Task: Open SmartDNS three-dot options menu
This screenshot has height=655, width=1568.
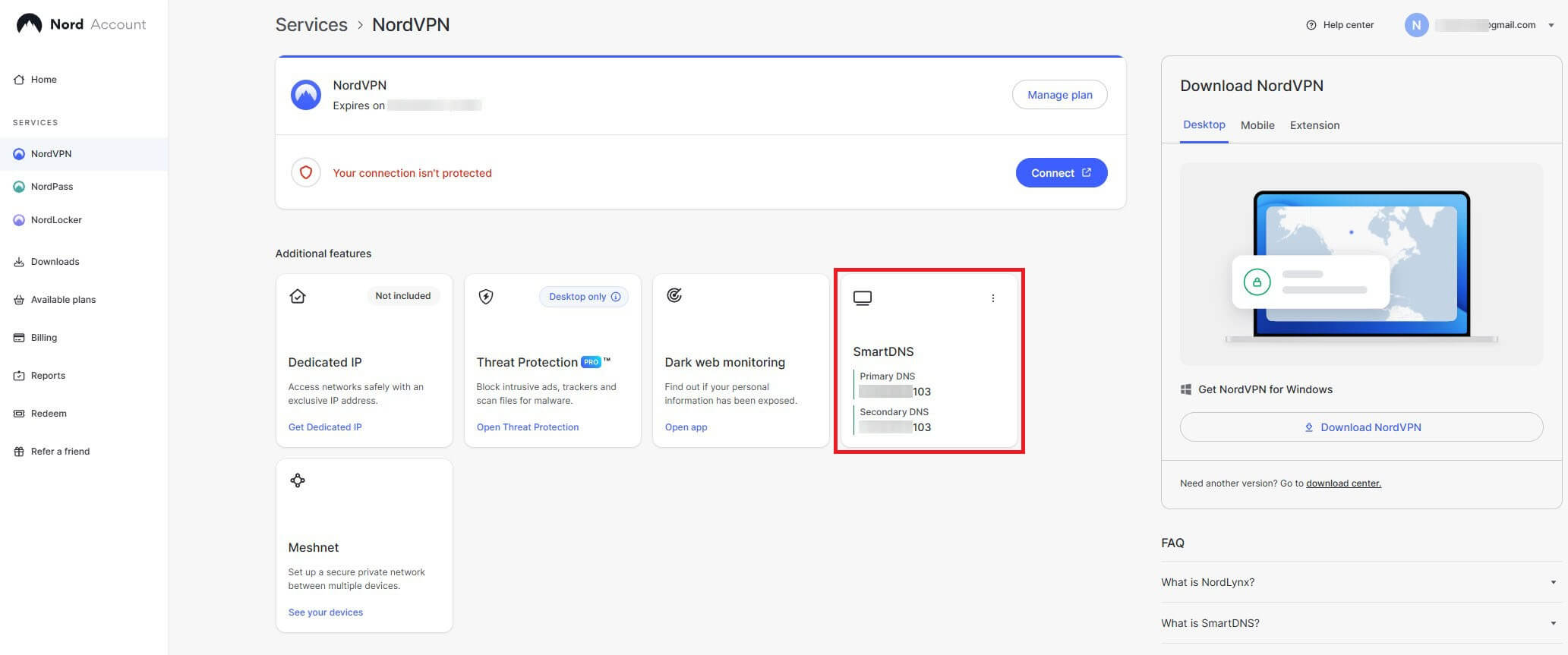Action: click(x=992, y=298)
